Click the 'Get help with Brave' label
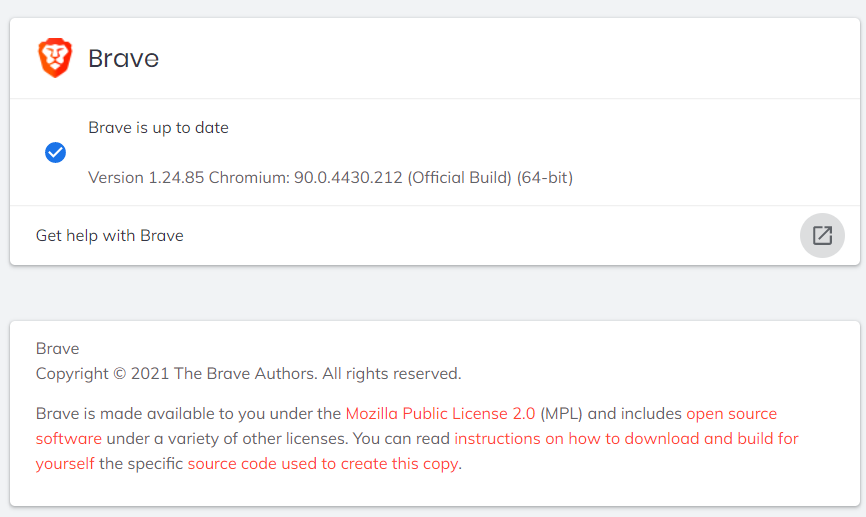 coord(110,236)
